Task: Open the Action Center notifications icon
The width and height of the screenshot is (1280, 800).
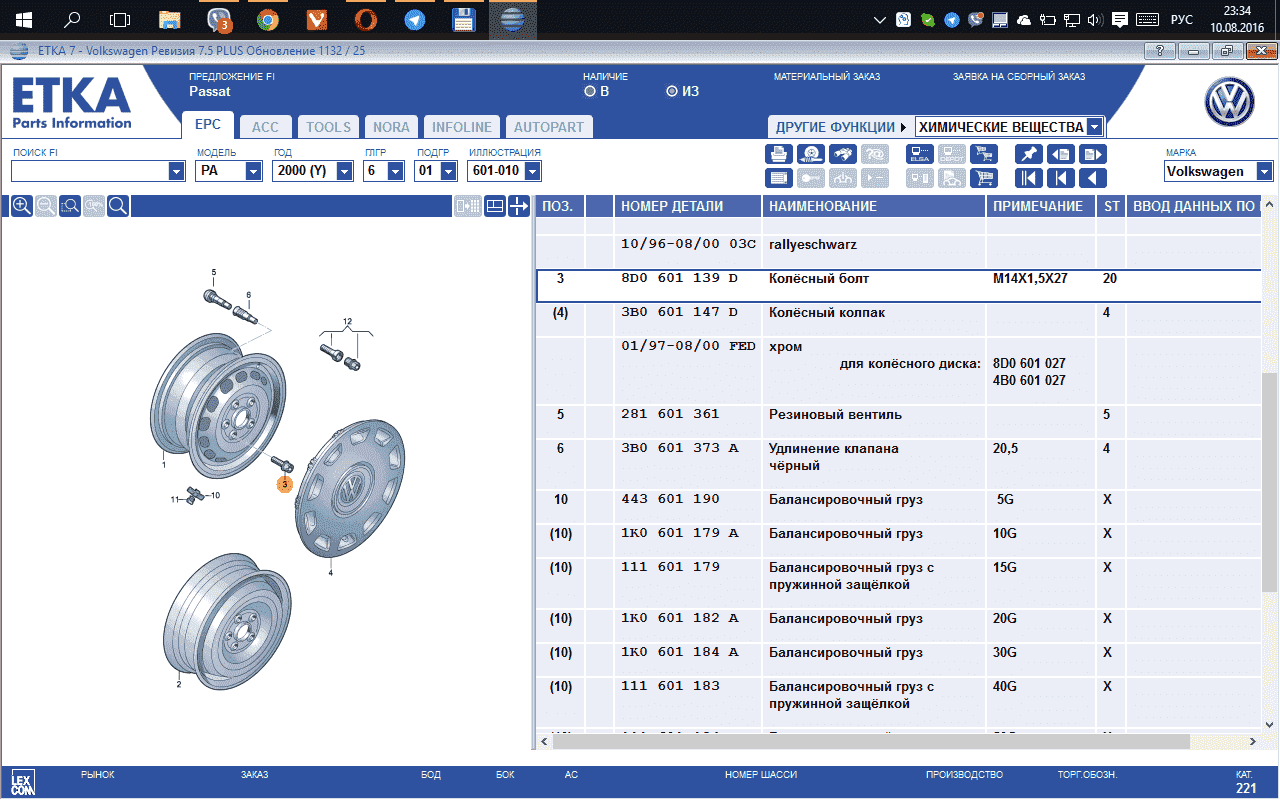Action: (1120, 19)
